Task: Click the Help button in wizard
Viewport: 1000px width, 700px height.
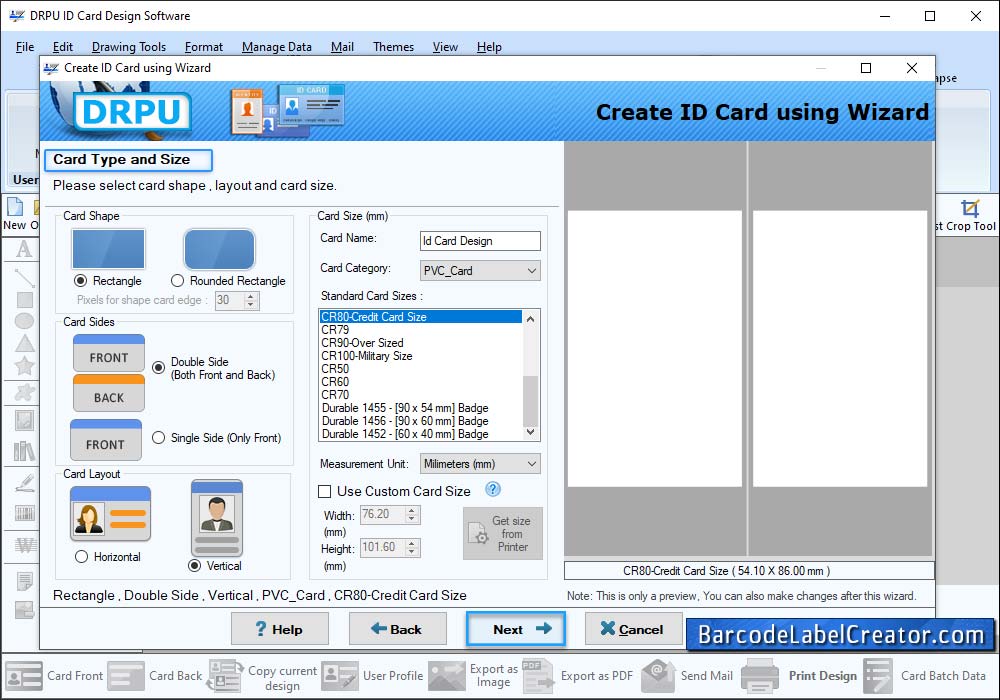Action: pyautogui.click(x=279, y=629)
